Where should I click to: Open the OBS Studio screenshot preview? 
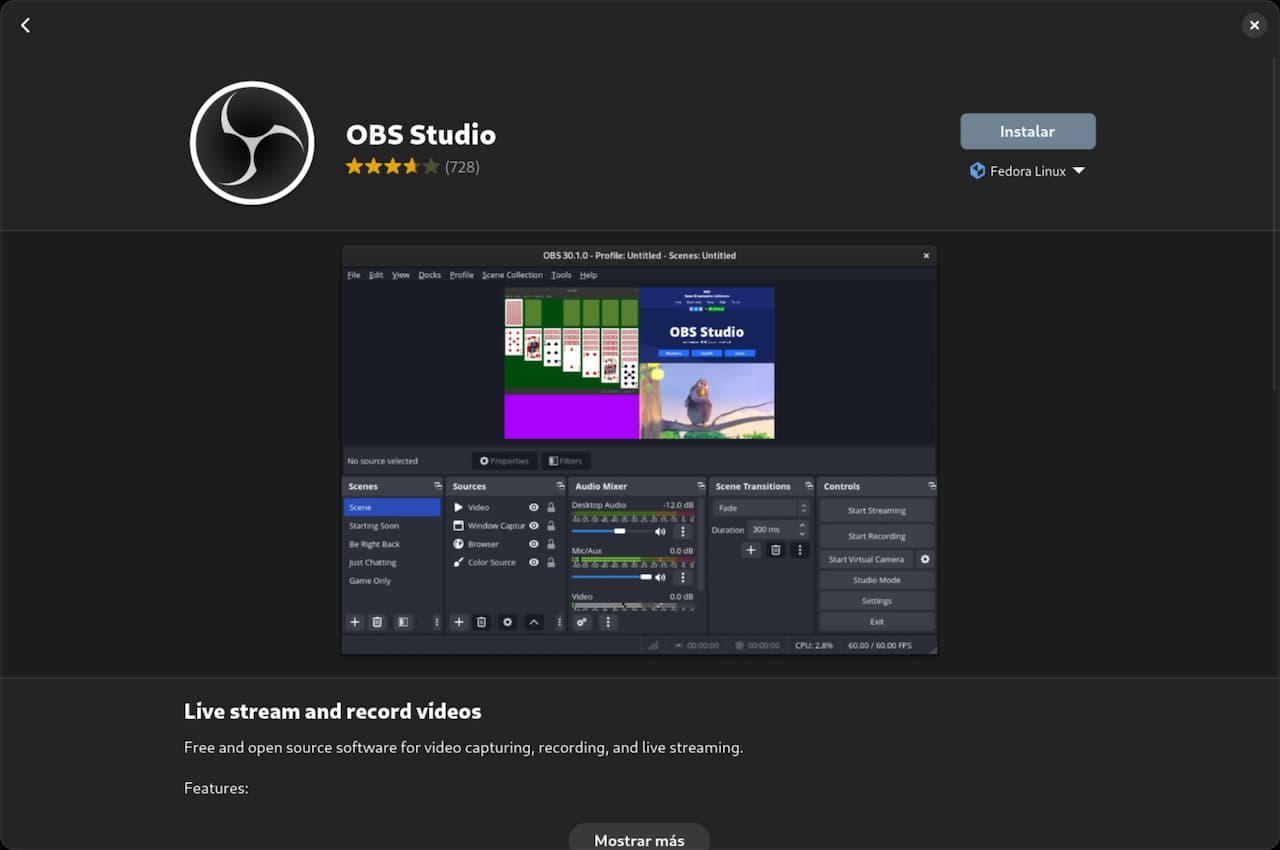639,450
